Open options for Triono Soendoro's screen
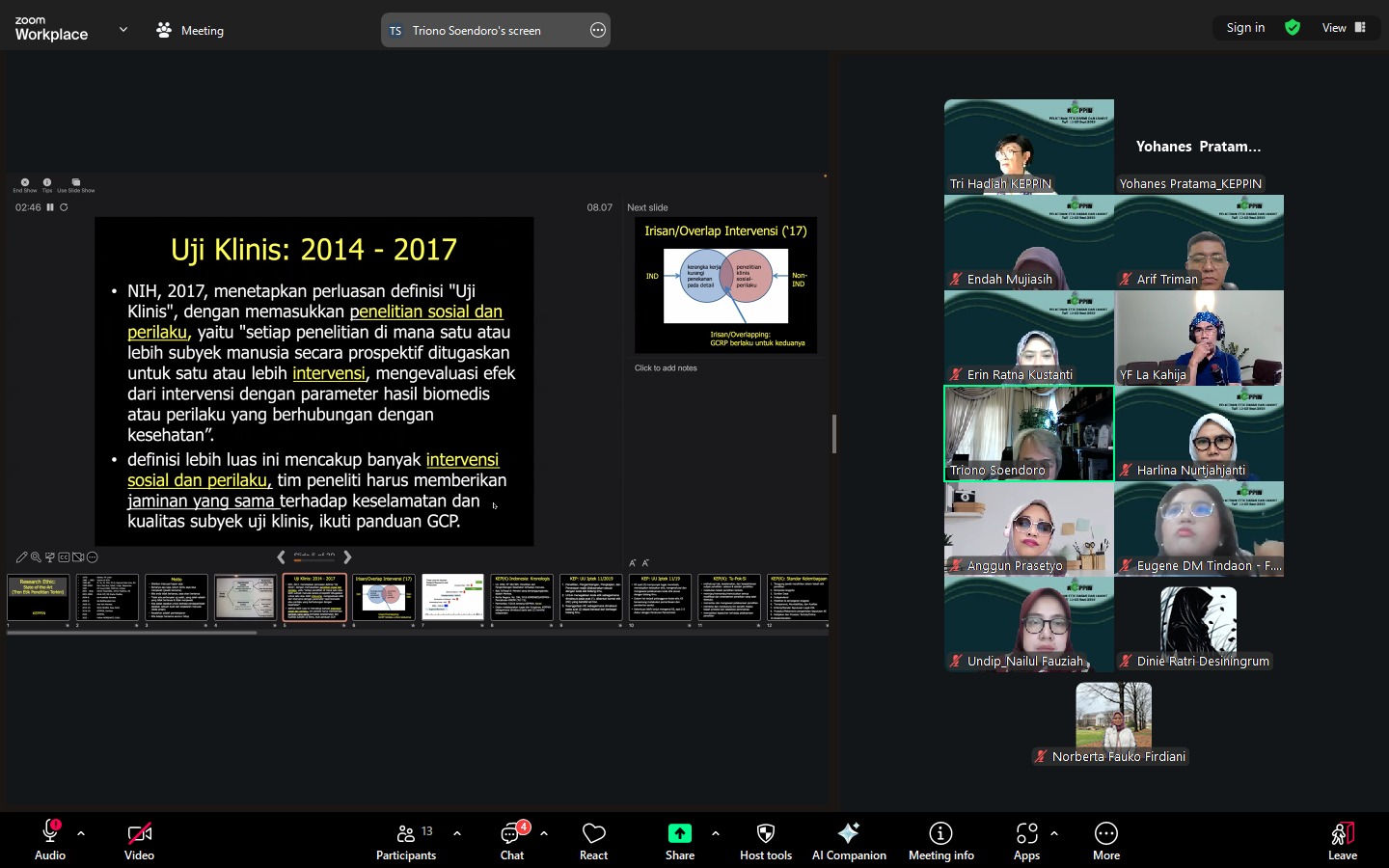Screen dimensions: 1389x868 point(598,31)
